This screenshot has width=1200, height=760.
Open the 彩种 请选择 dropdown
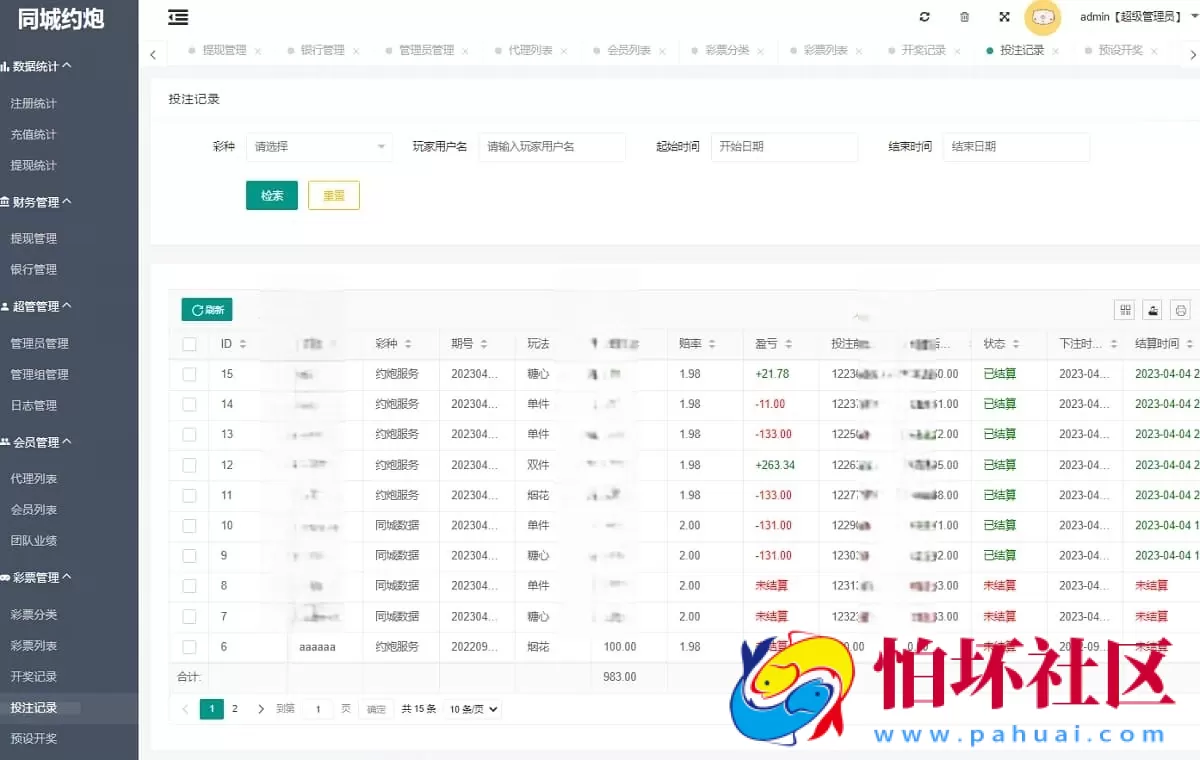pos(319,146)
